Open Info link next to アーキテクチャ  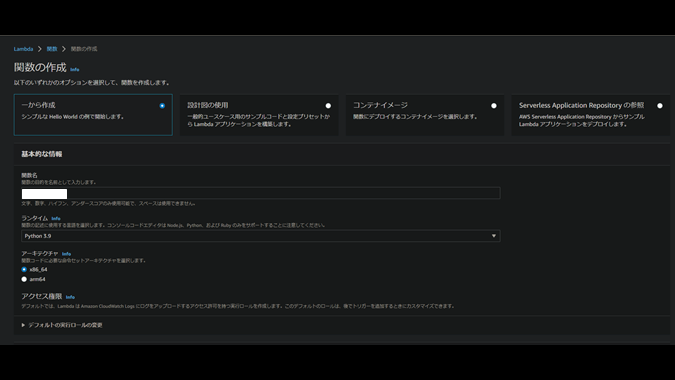pyautogui.click(x=66, y=254)
